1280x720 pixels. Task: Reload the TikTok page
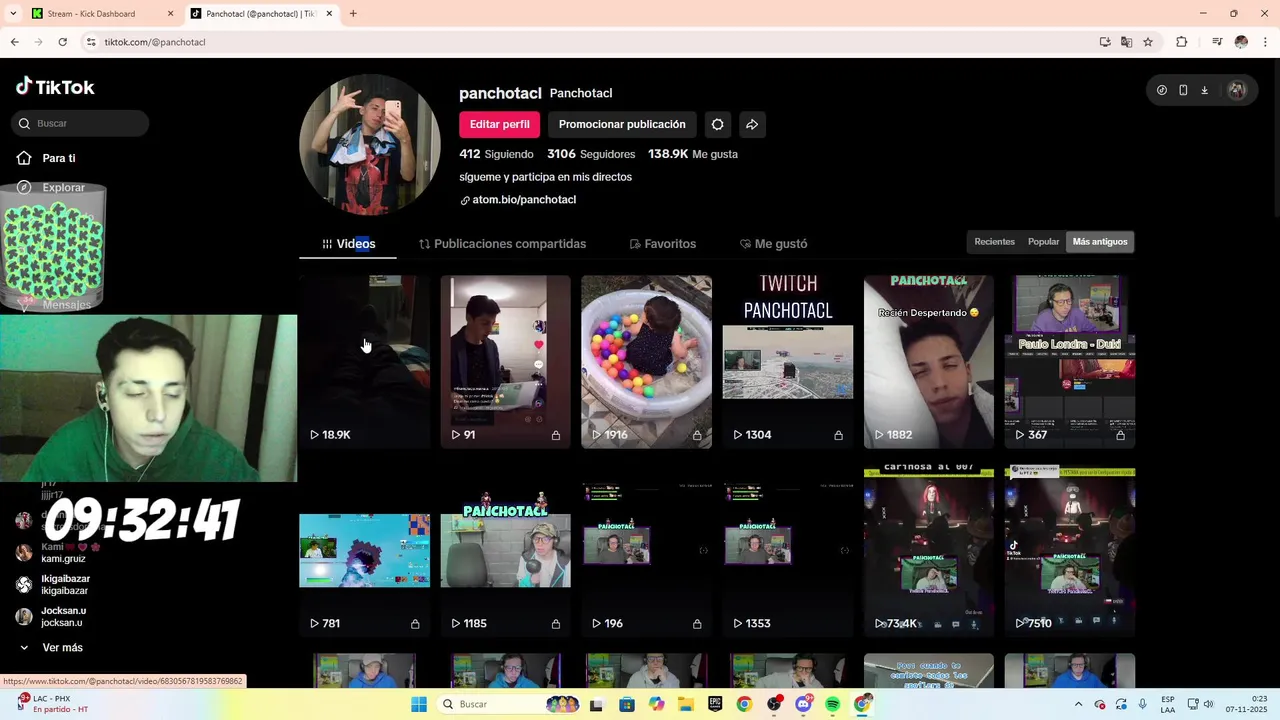(x=62, y=42)
